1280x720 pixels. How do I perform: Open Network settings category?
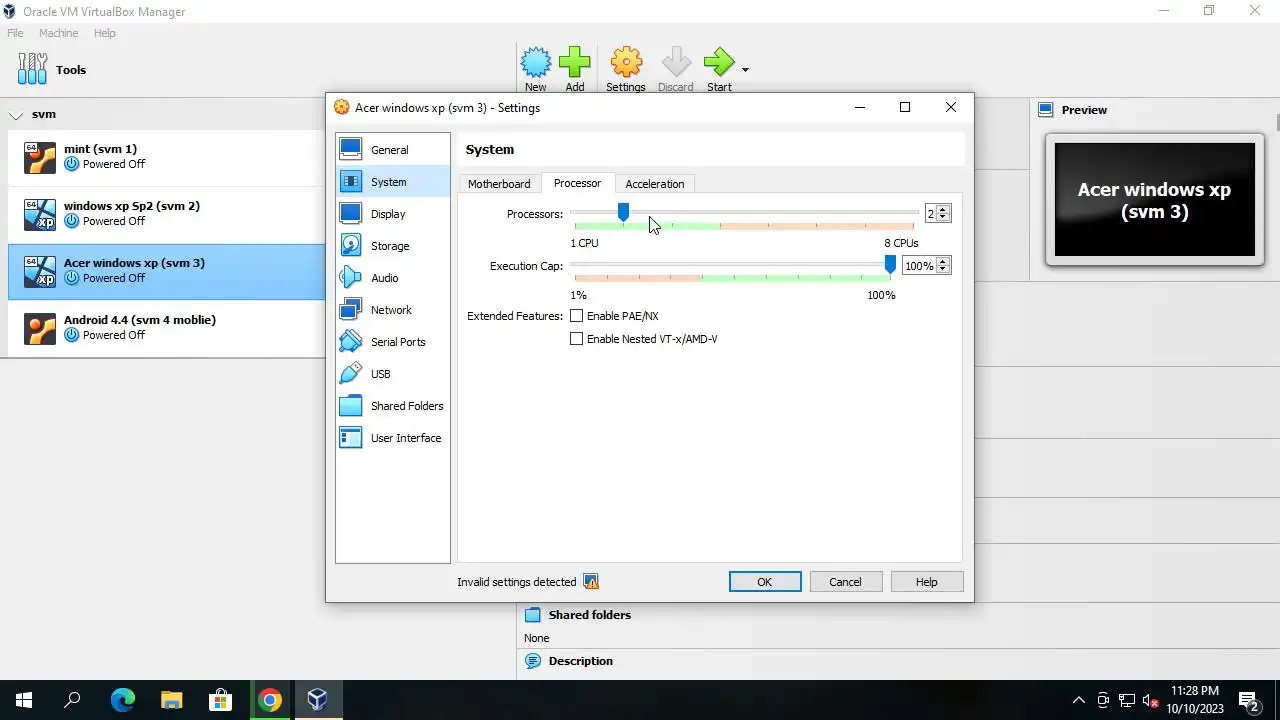pos(392,310)
